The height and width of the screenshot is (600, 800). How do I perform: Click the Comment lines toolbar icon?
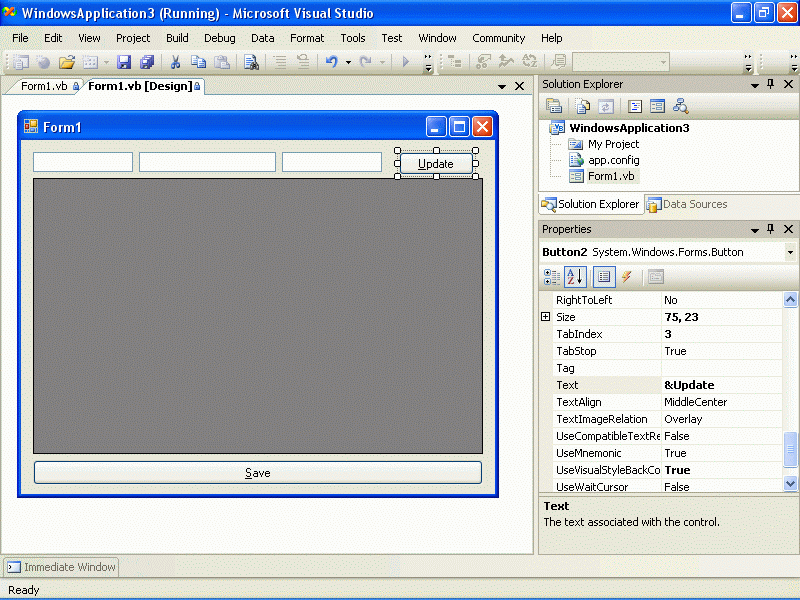point(280,62)
